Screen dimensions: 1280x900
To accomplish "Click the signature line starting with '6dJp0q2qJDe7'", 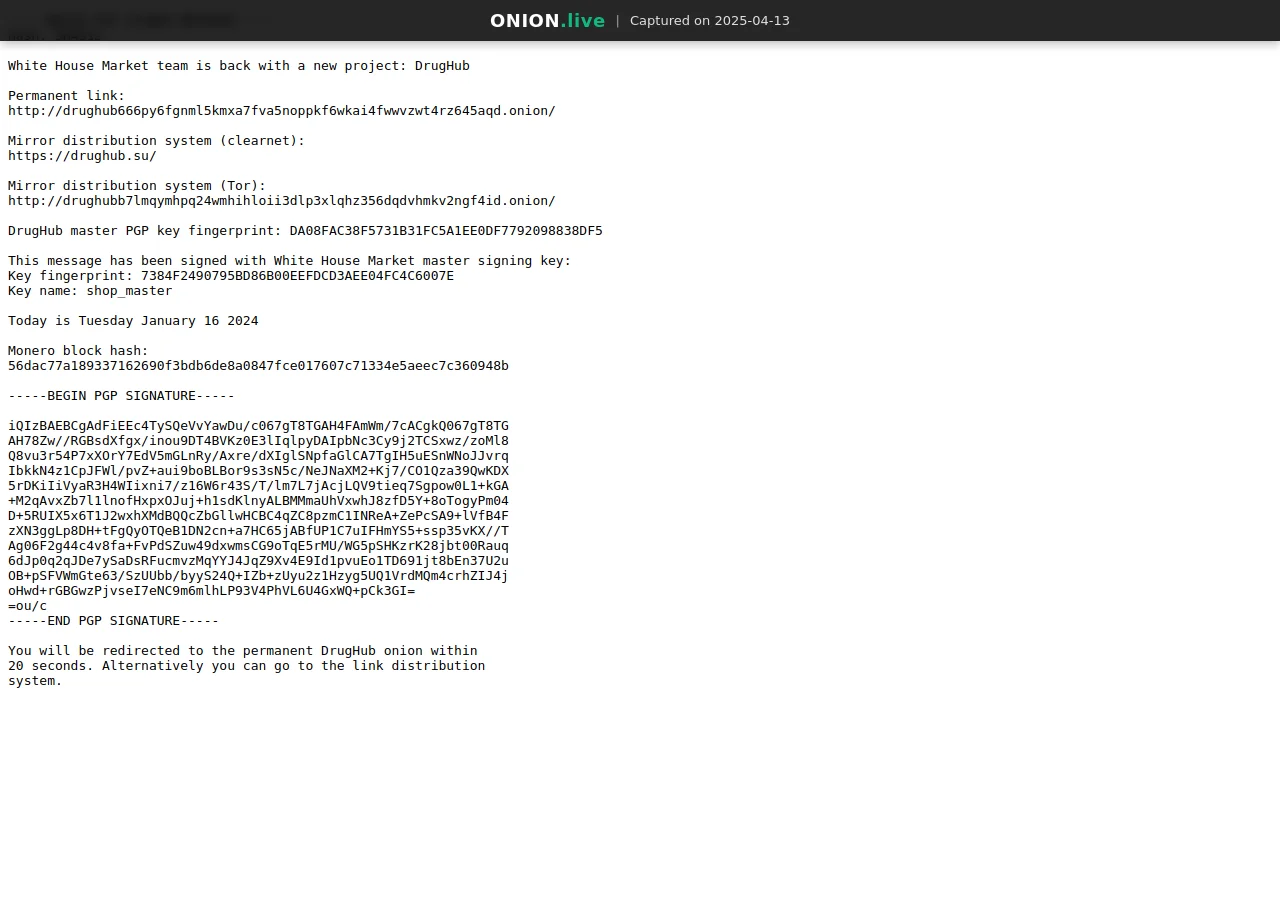I will point(258,561).
